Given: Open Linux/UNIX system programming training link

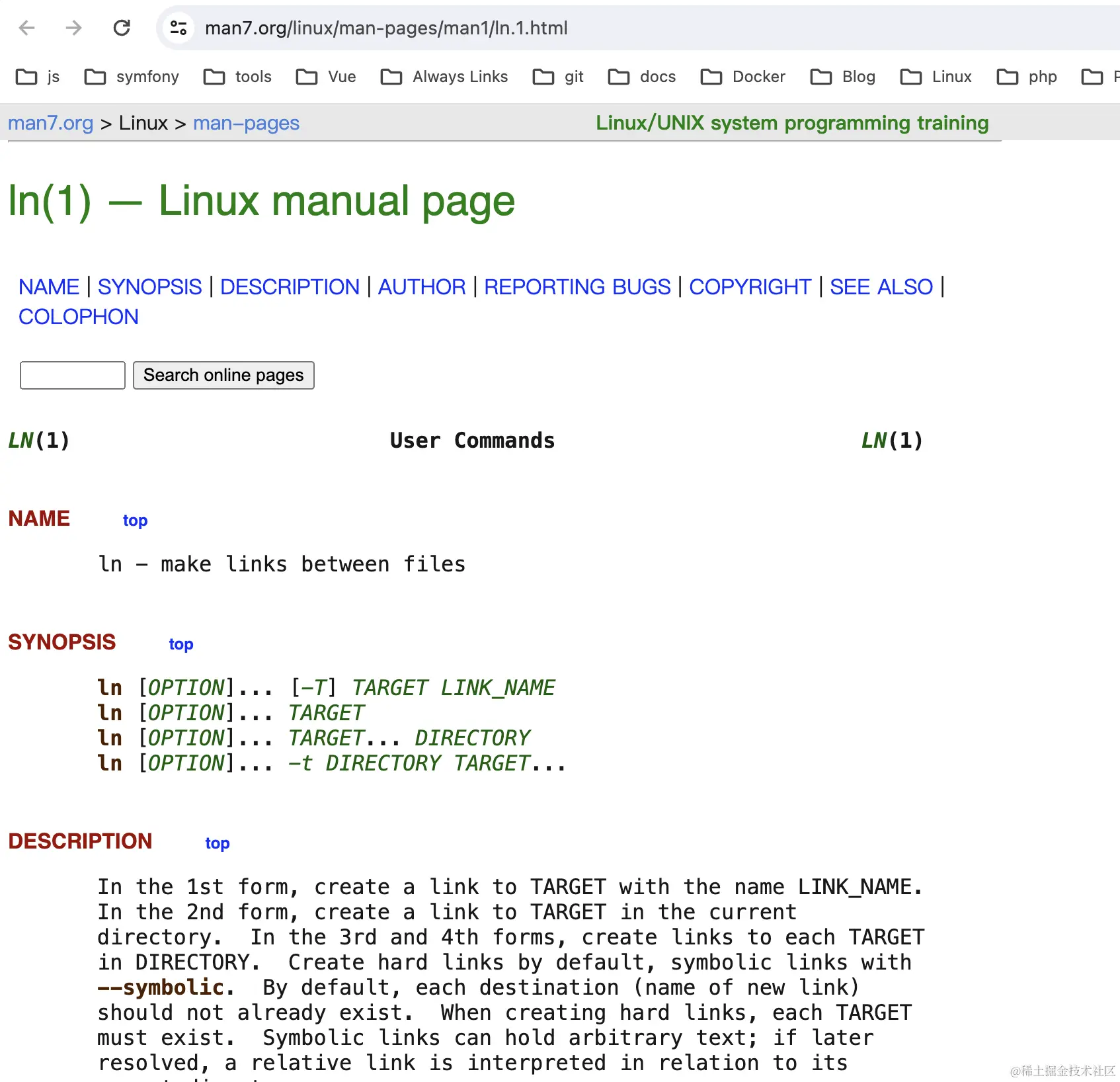Looking at the screenshot, I should (x=792, y=123).
